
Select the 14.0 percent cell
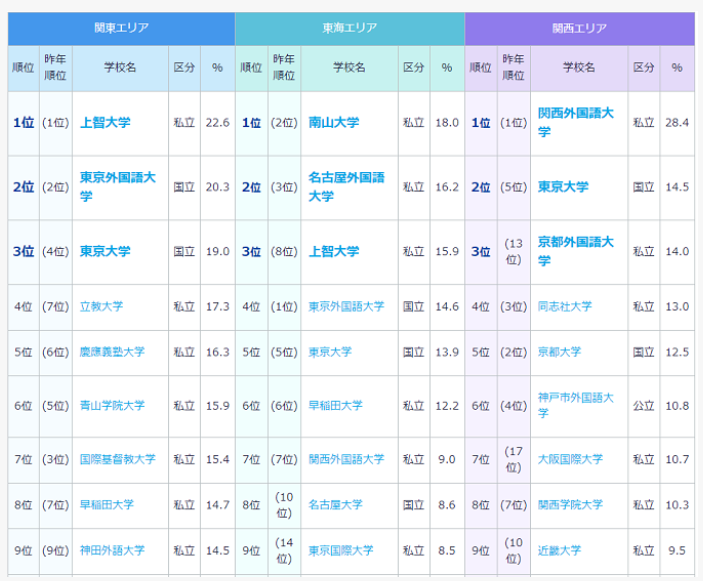click(x=677, y=251)
